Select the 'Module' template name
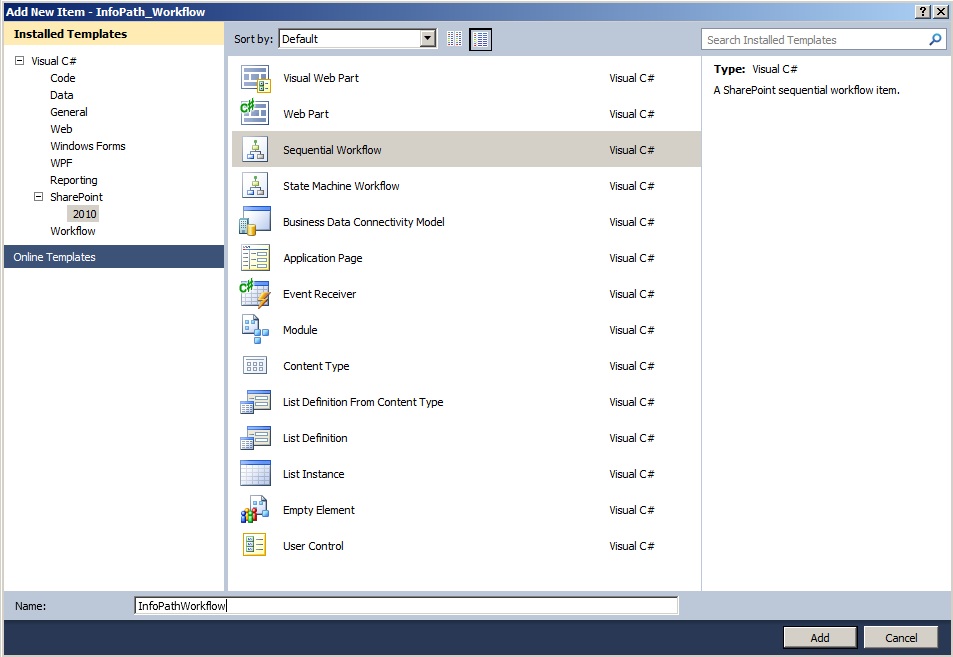The width and height of the screenshot is (953, 657). click(x=300, y=329)
